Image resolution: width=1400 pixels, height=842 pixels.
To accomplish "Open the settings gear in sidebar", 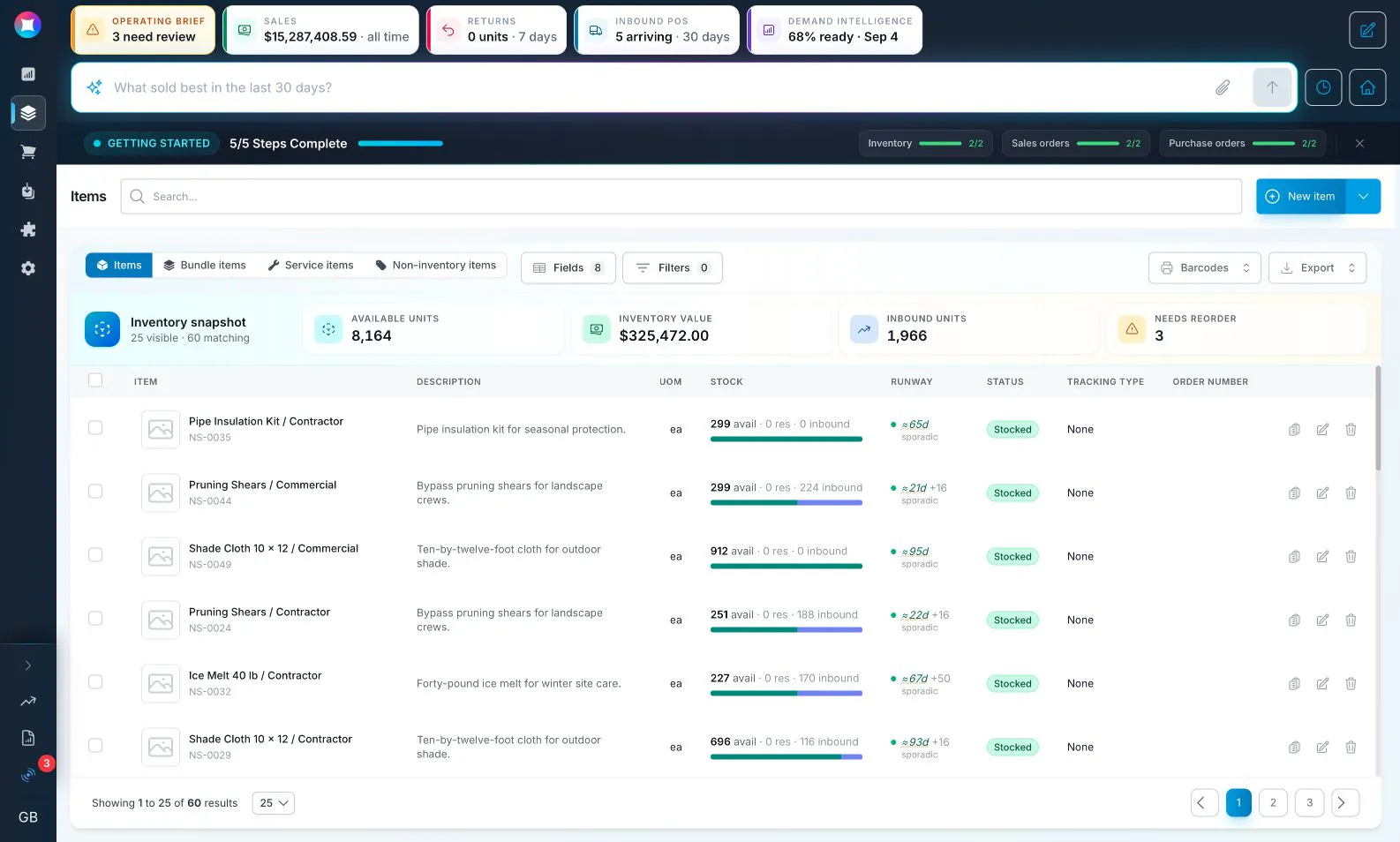I will (x=28, y=268).
